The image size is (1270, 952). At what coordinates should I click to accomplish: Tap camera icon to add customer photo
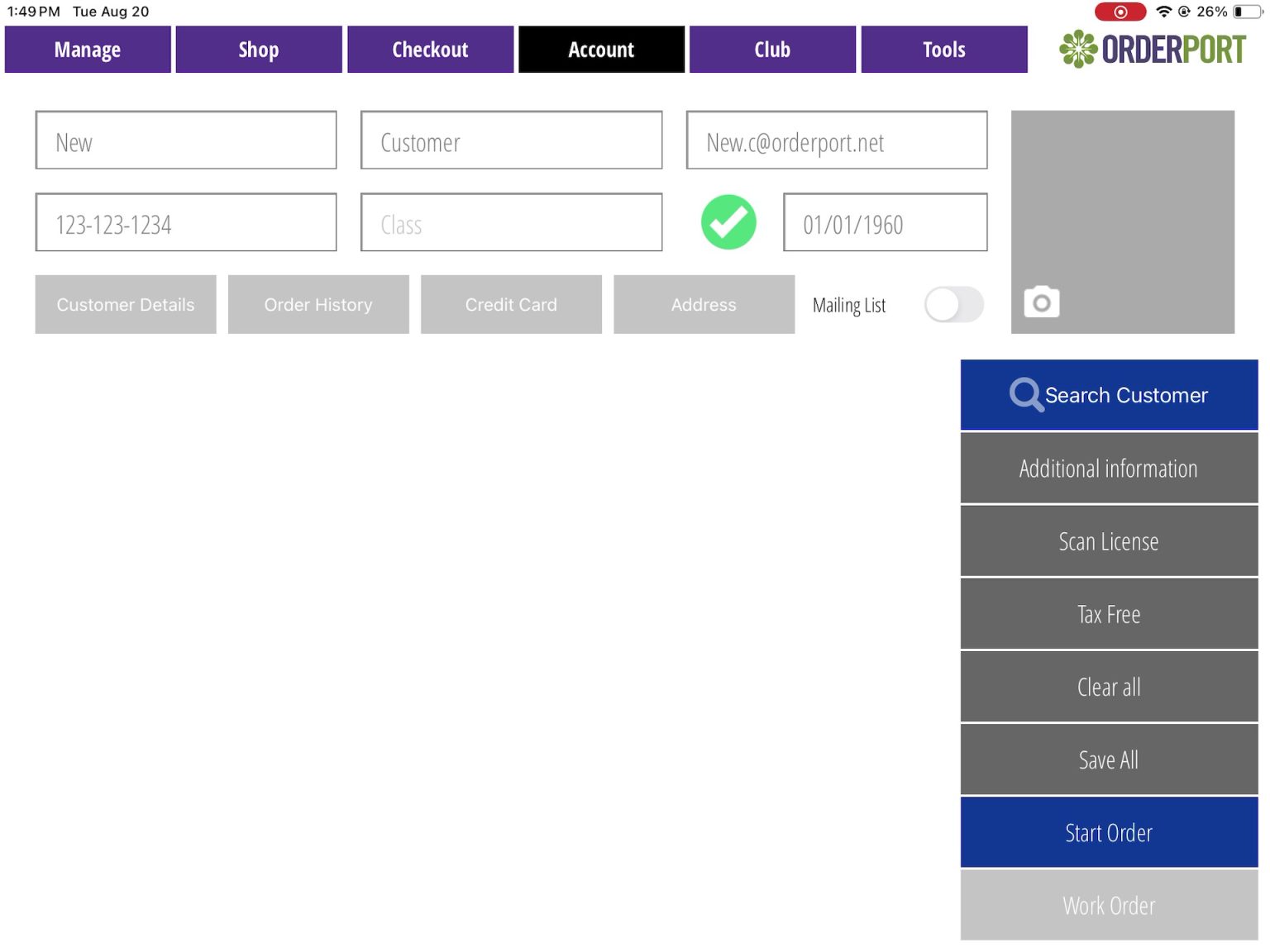(1041, 302)
